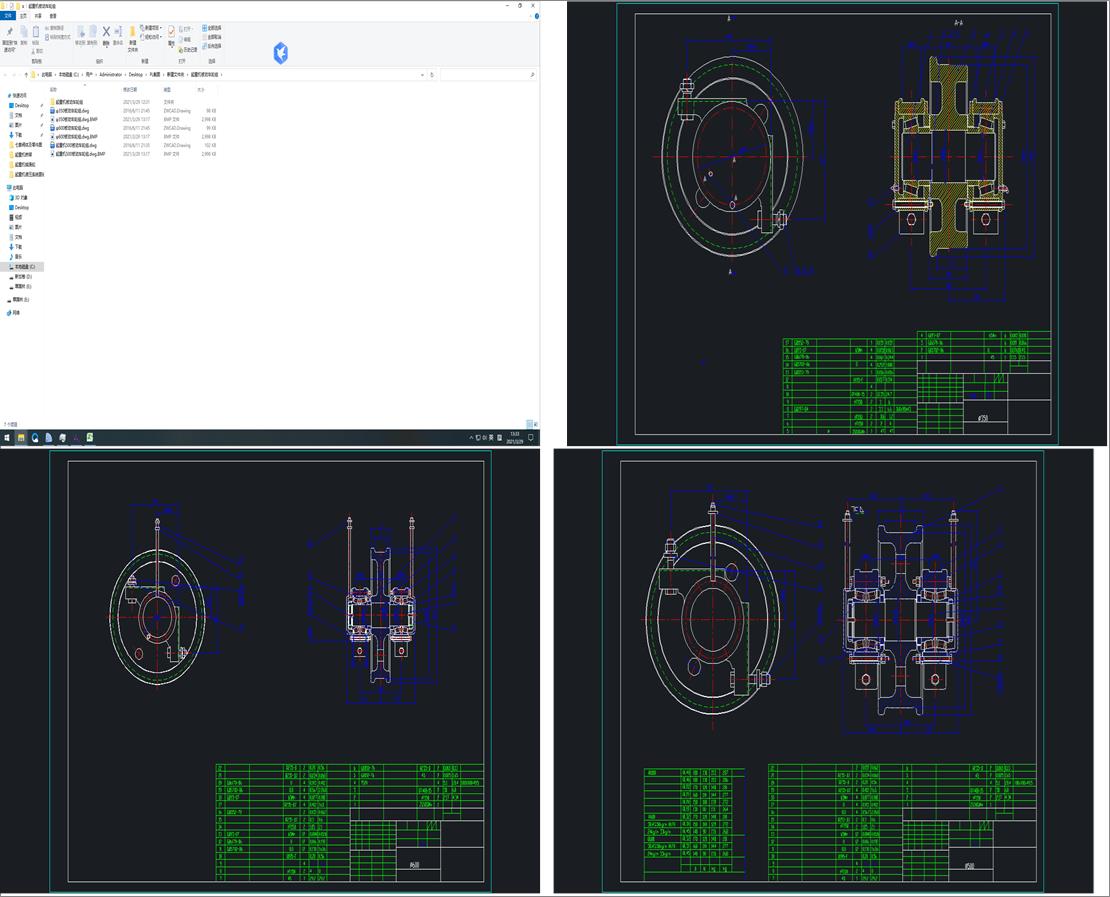Click the Copy path button in the ribbon
1110x897 pixels.
click(57, 28)
